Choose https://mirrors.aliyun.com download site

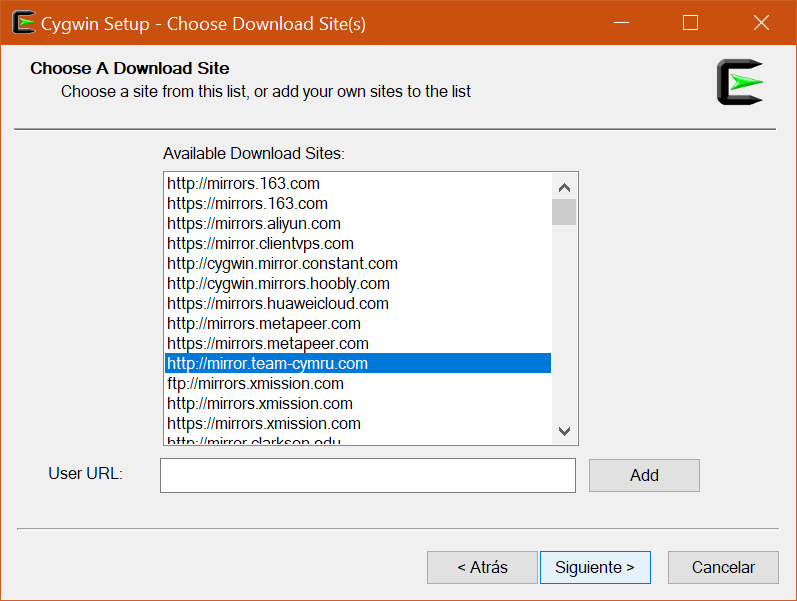358,224
